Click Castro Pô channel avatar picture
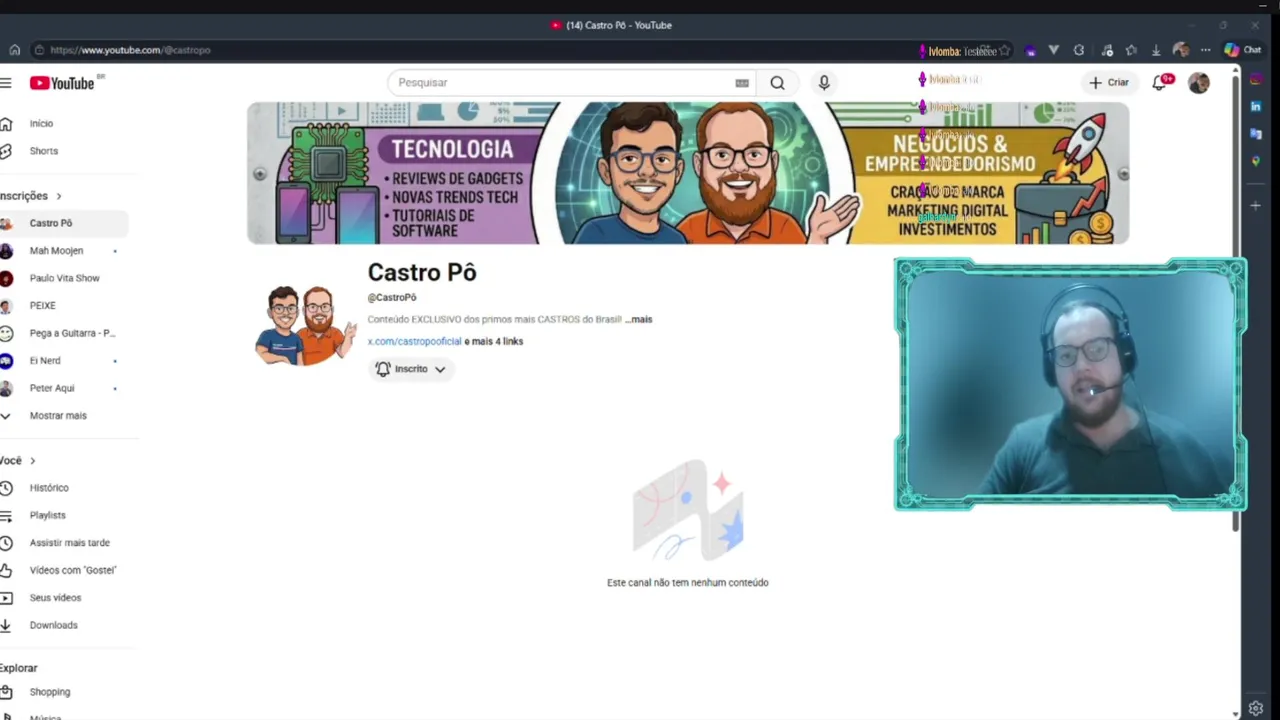The height and width of the screenshot is (720, 1280). [305, 324]
